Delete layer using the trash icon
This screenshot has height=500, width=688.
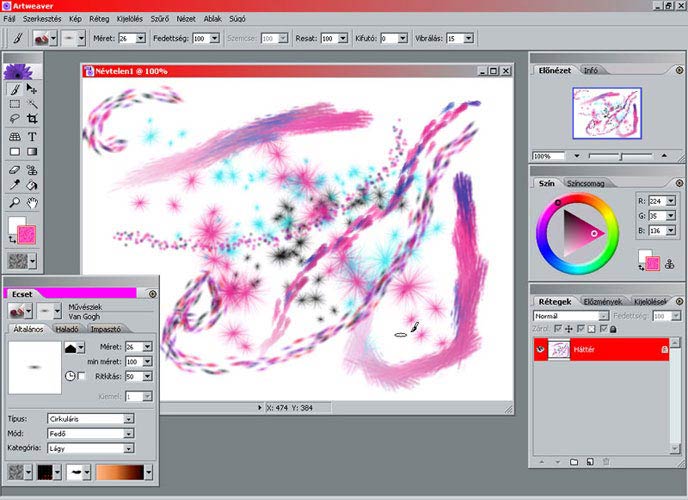(606, 462)
